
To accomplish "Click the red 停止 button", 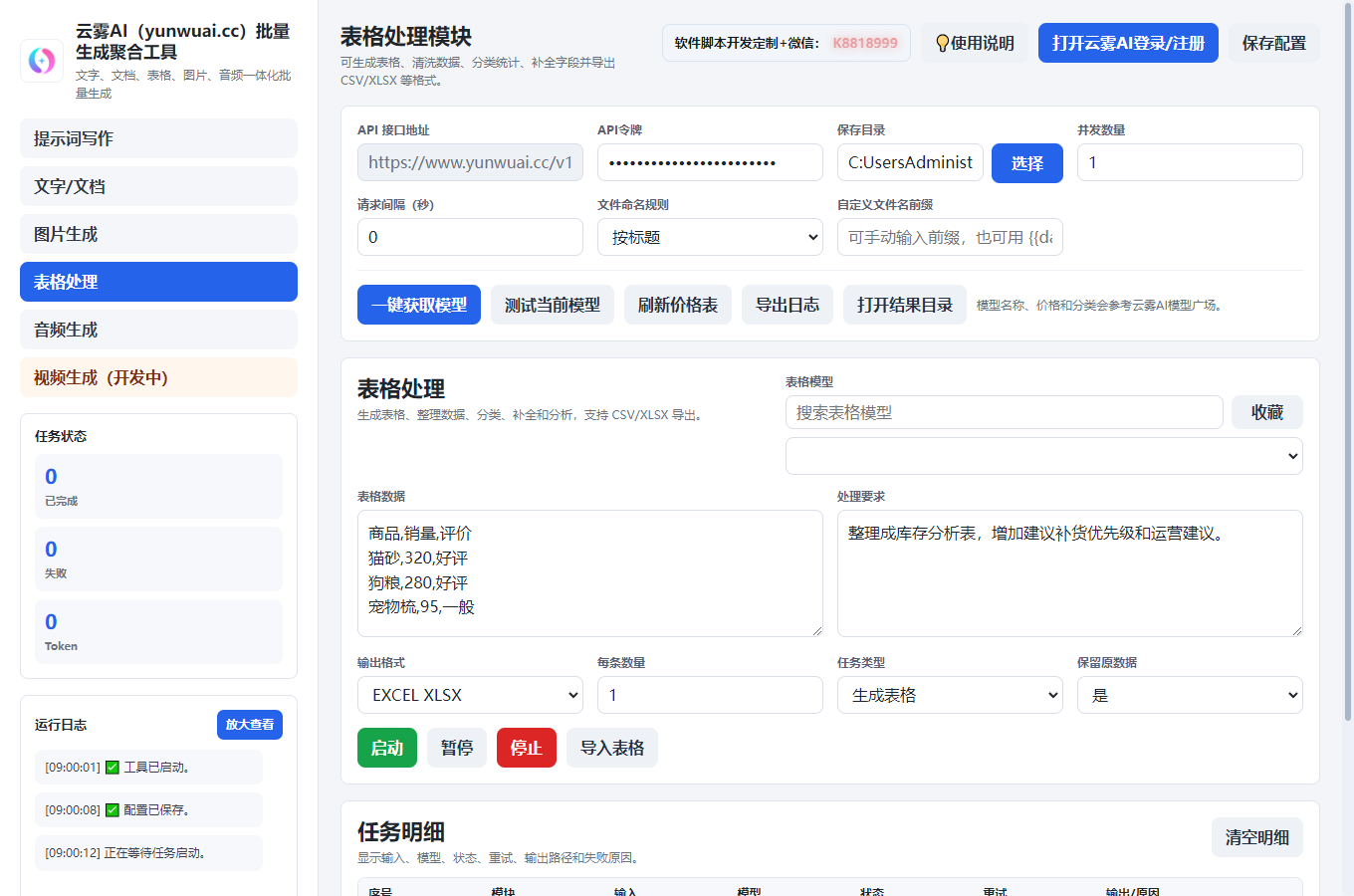I will (527, 748).
